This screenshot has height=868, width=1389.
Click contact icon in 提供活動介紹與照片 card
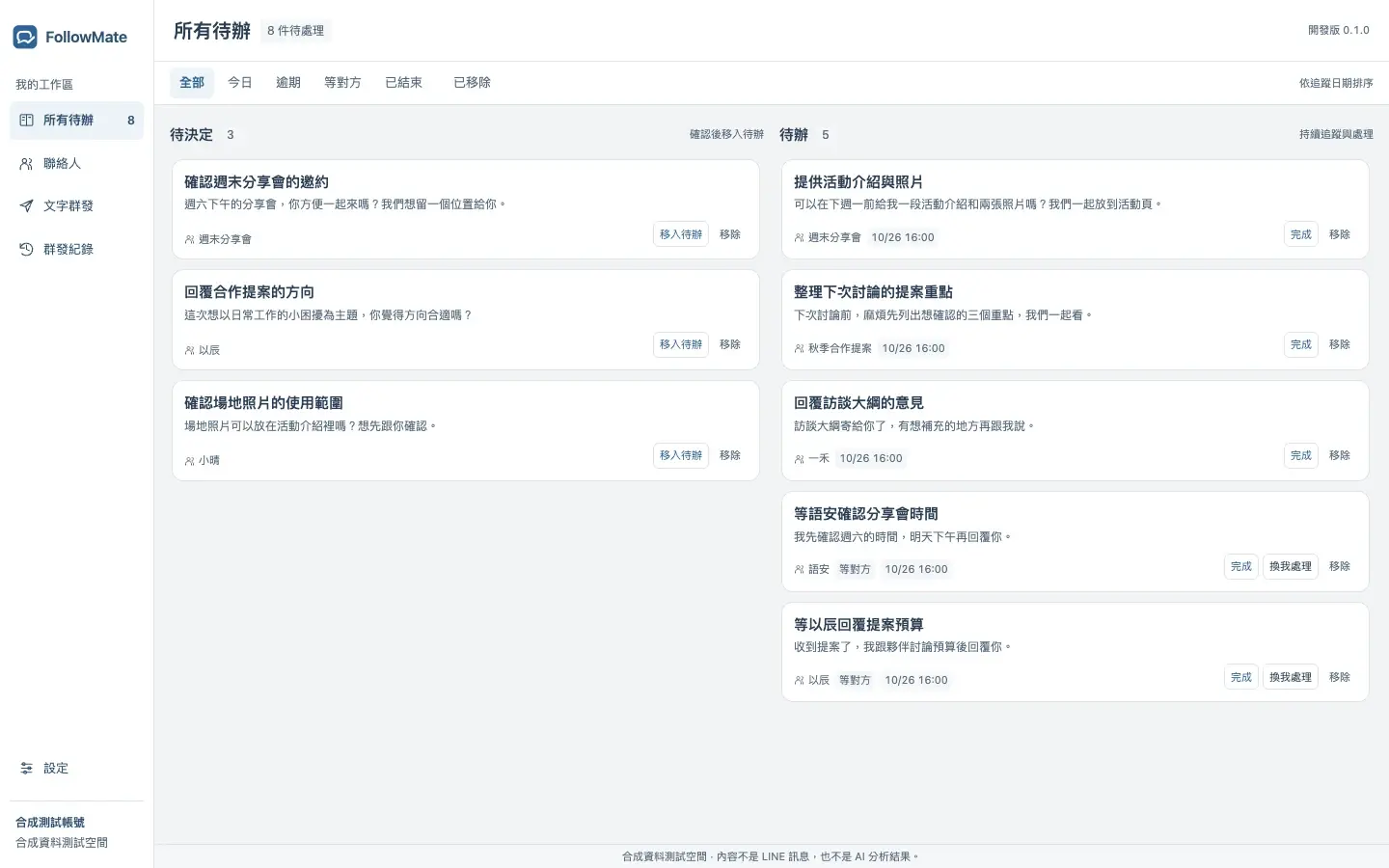pyautogui.click(x=799, y=237)
